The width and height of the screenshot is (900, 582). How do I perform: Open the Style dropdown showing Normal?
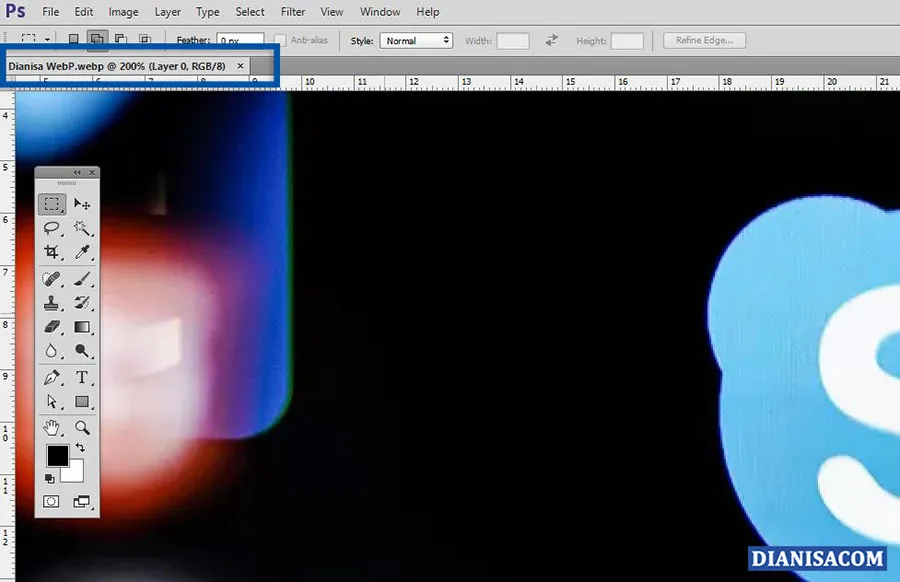pyautogui.click(x=416, y=40)
